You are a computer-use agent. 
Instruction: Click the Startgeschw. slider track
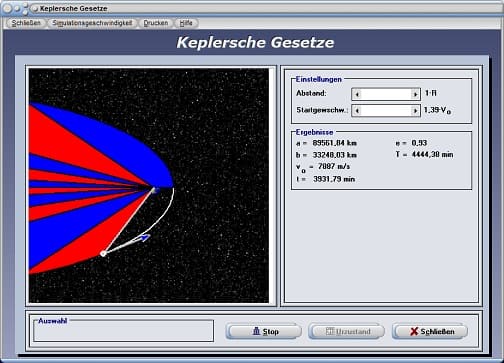click(x=386, y=111)
